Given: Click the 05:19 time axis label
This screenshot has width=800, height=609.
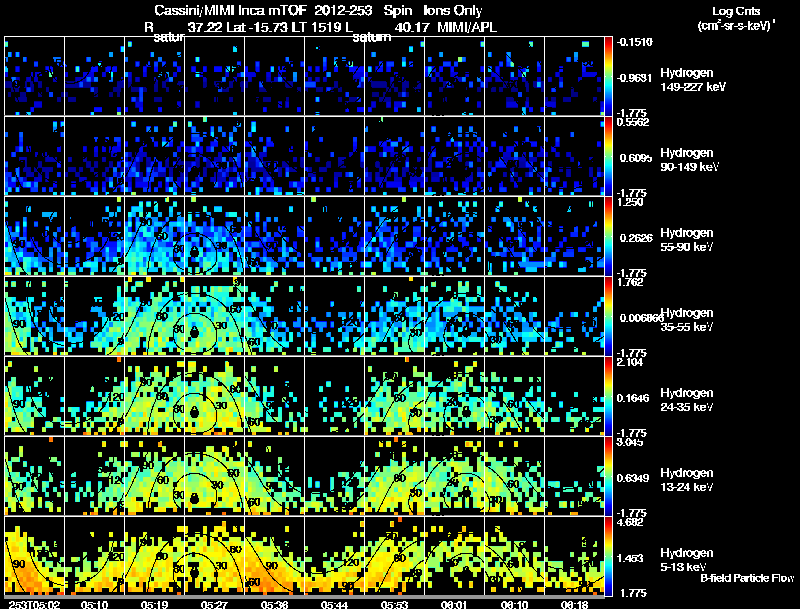Looking at the screenshot, I should 154,604.
